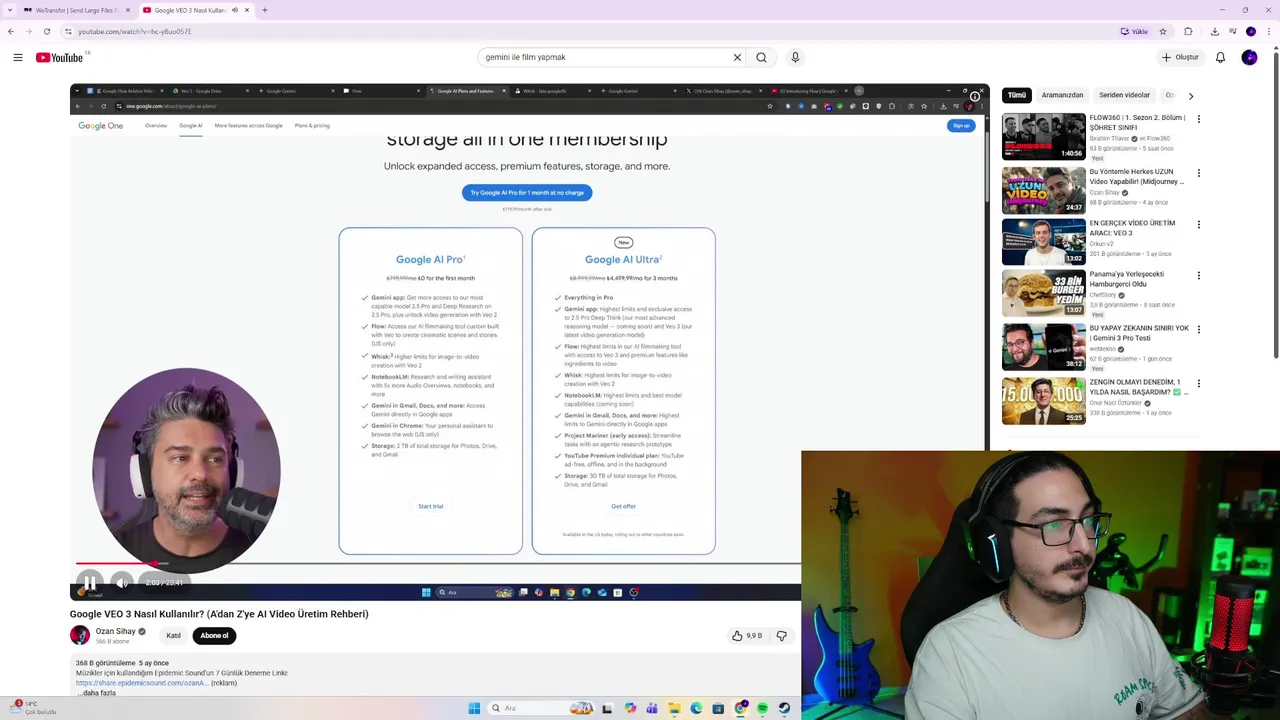Join channel with Katıl button
The image size is (1280, 720).
coord(174,635)
